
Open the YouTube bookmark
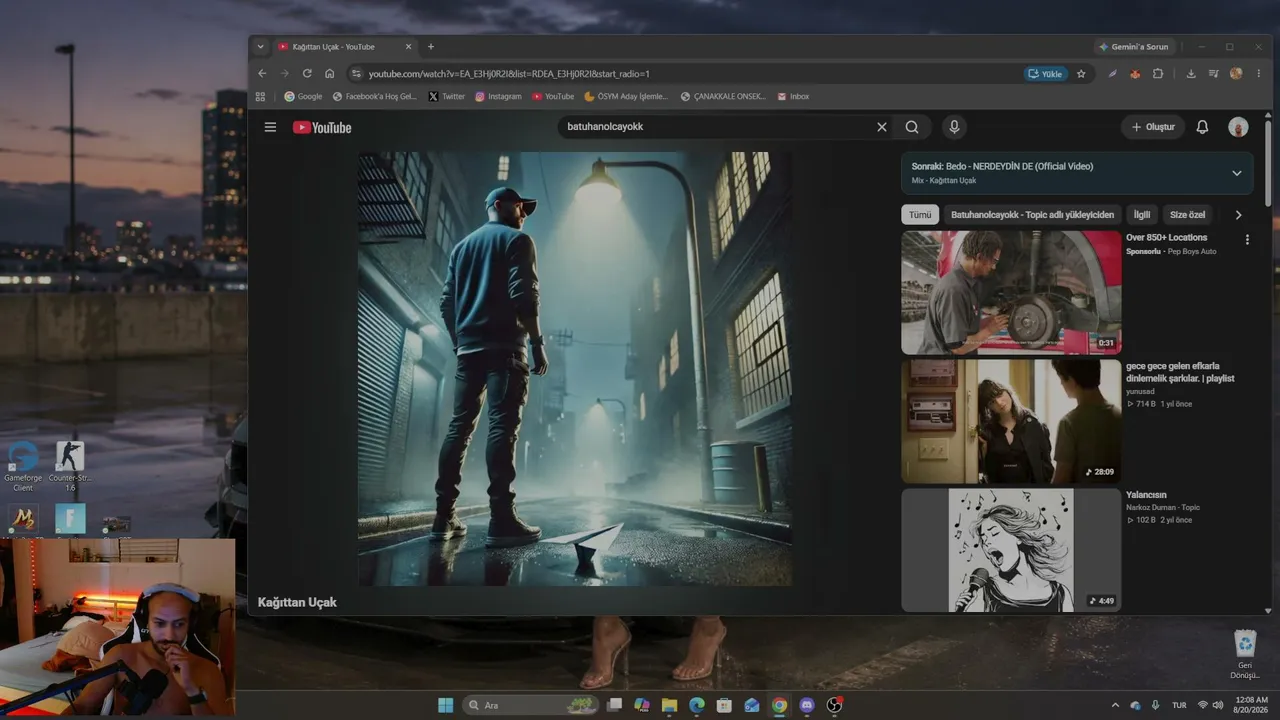pos(553,96)
